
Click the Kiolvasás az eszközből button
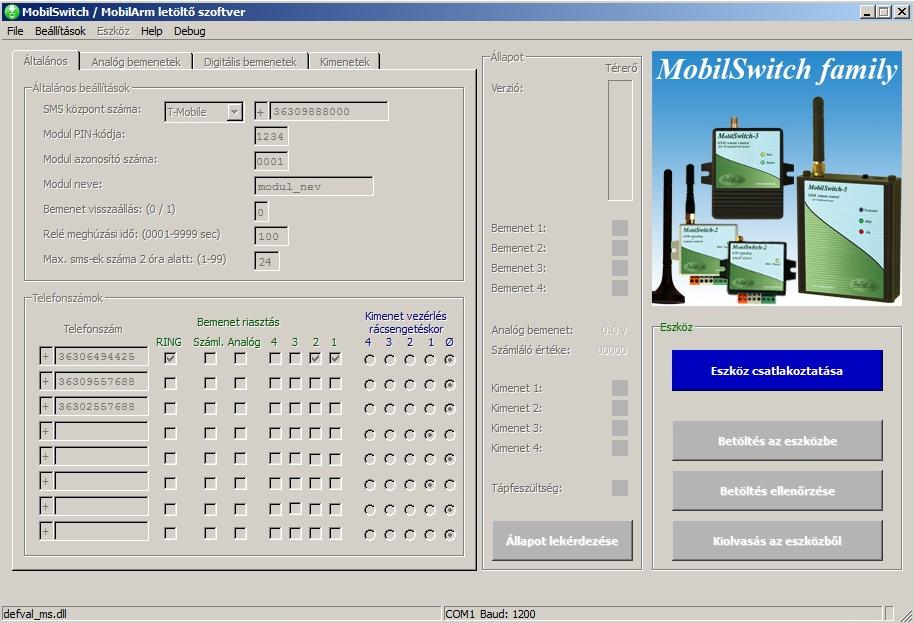(777, 541)
